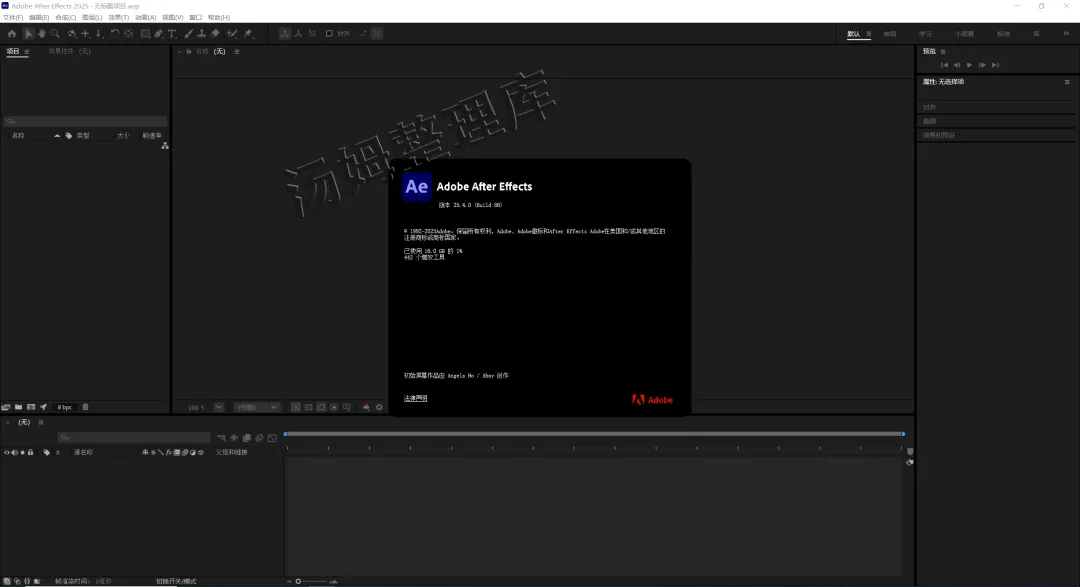Select the Rectangle shape tool
This screenshot has height=587, width=1080.
coord(145,33)
